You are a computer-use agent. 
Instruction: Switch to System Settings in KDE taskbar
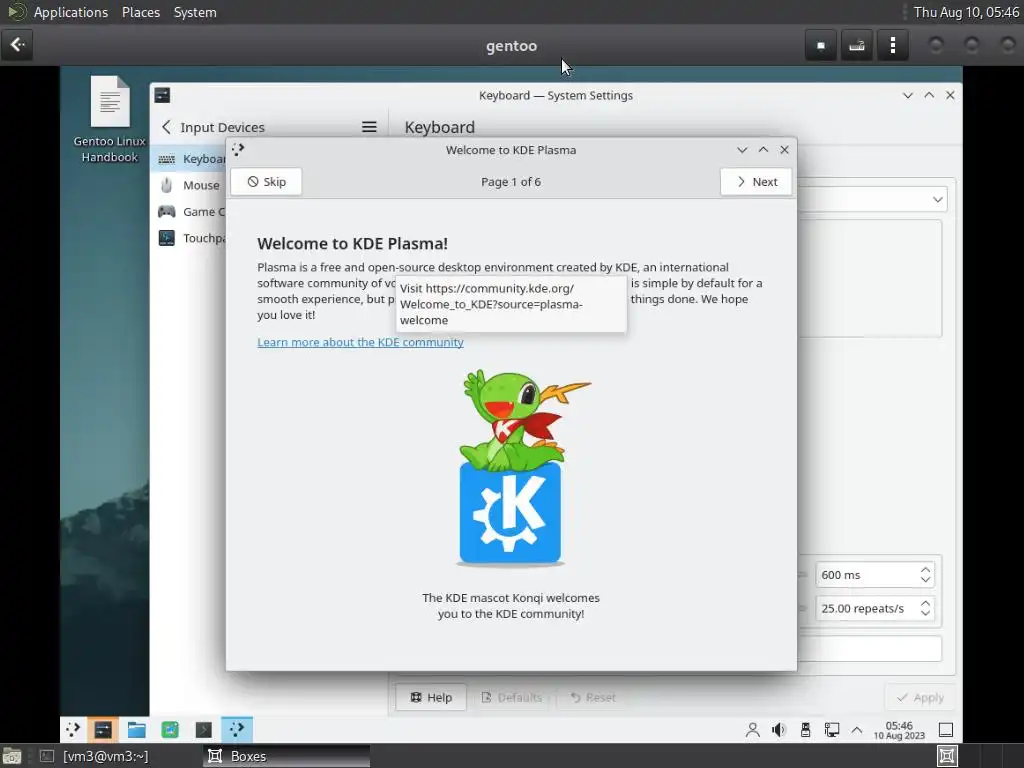click(x=103, y=729)
